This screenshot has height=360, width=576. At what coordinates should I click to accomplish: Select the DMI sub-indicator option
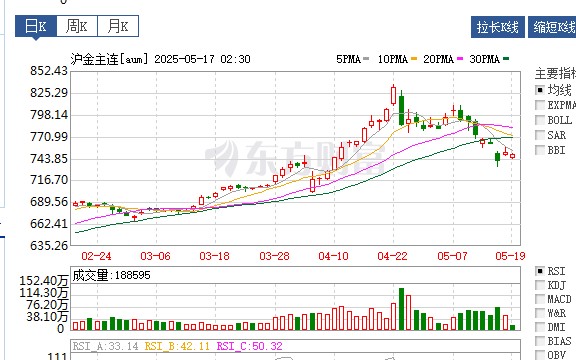click(x=540, y=327)
